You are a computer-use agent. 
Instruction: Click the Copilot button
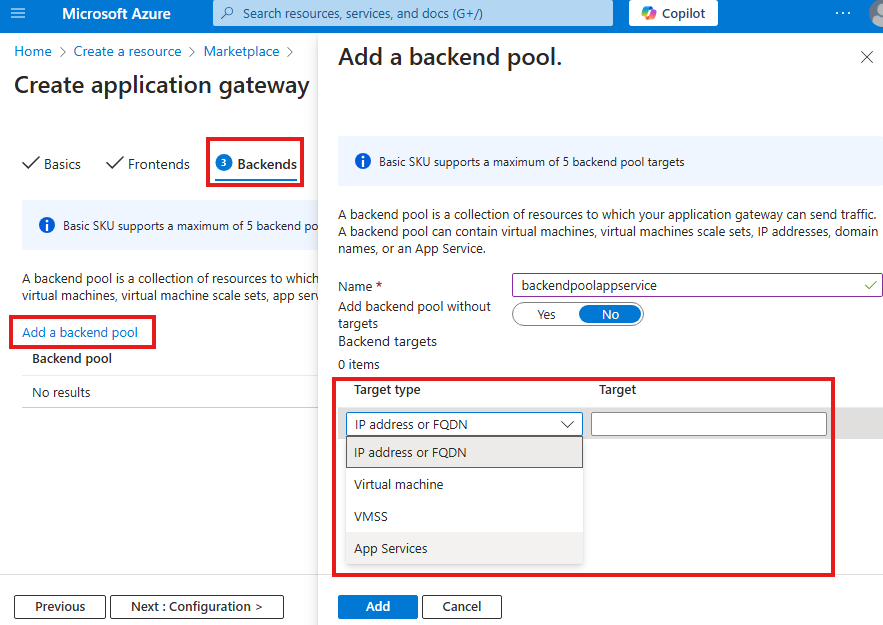[673, 13]
